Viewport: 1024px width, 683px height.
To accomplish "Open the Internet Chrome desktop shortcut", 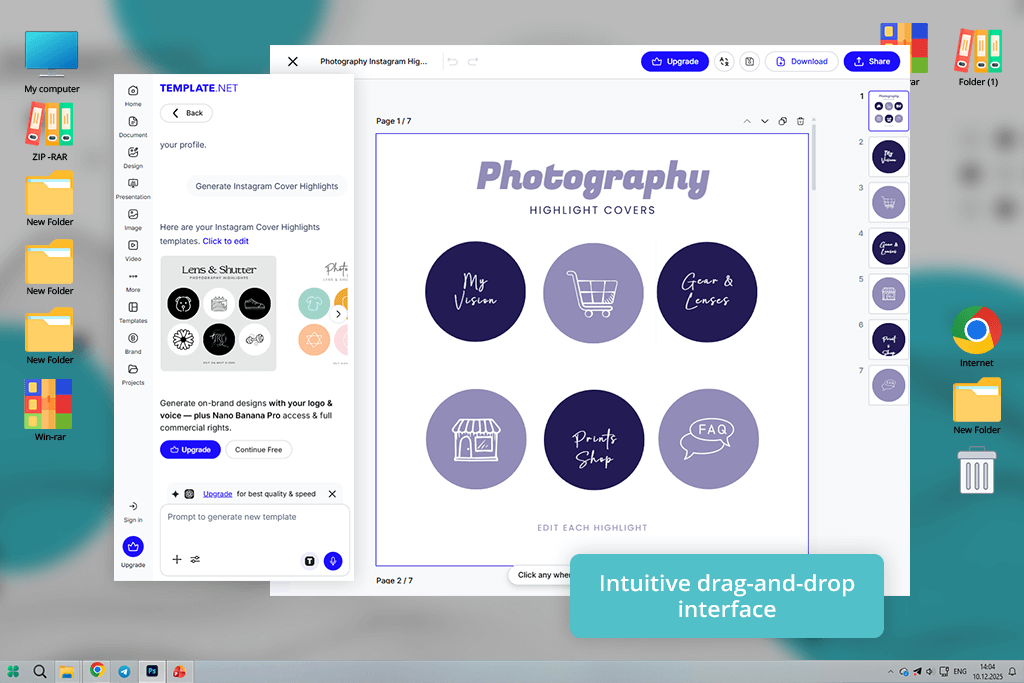I will (x=976, y=337).
